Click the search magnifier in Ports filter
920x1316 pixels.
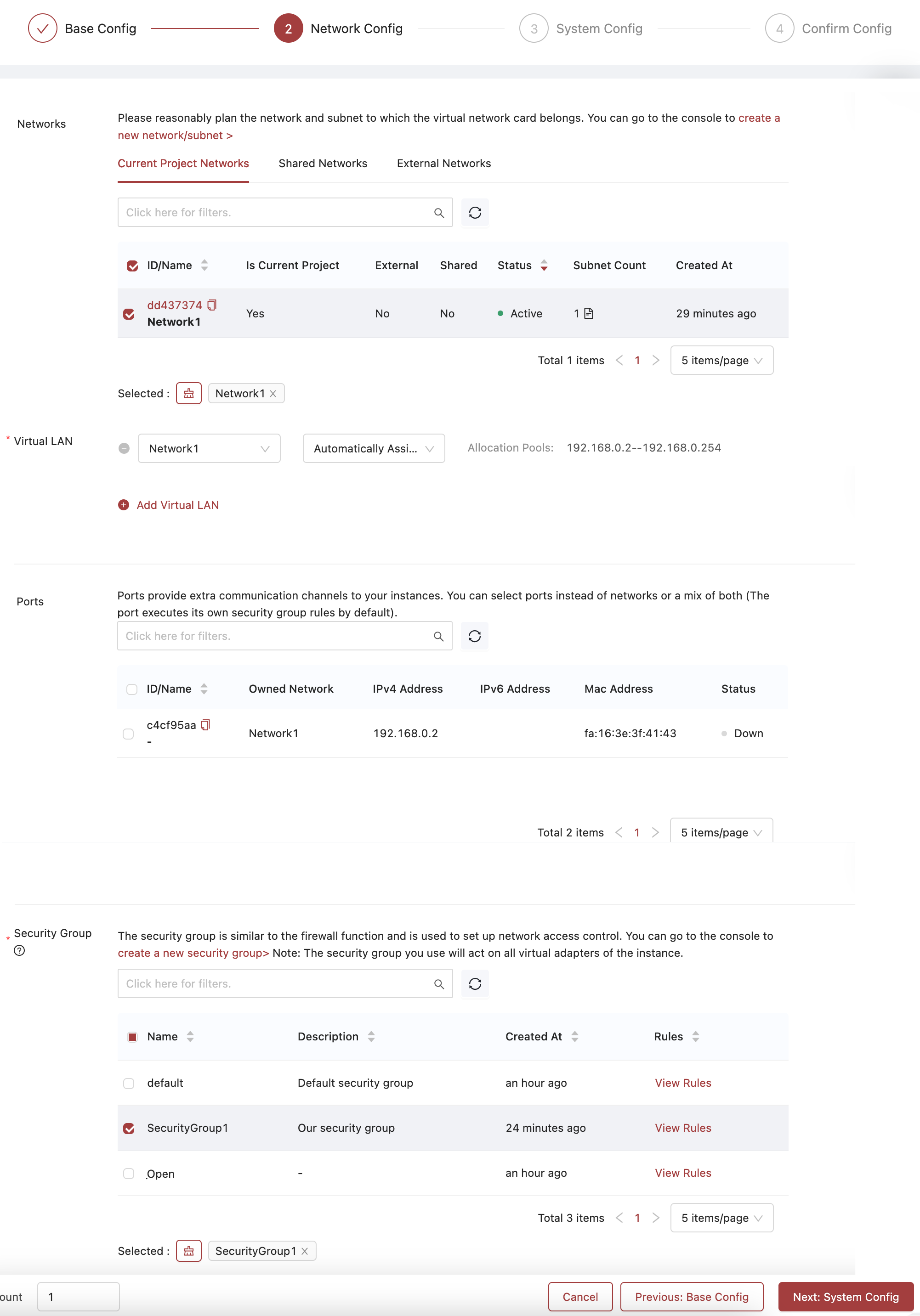439,636
